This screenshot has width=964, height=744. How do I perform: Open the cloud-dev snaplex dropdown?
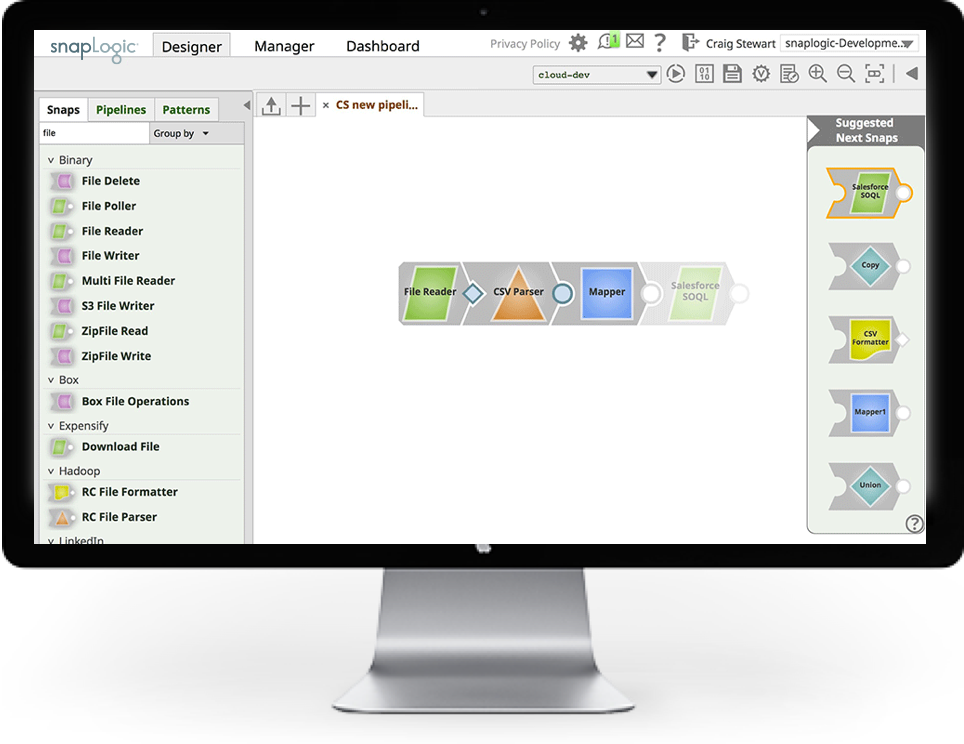point(596,75)
